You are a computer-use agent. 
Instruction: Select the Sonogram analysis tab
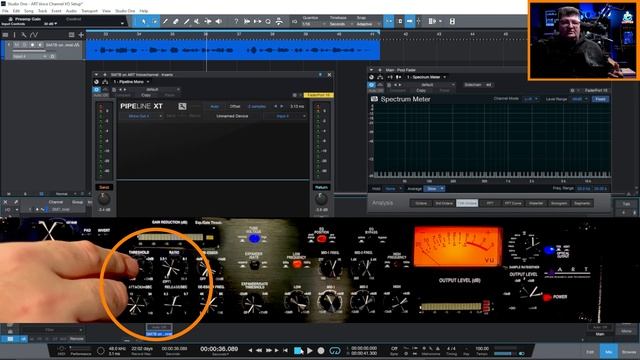559,203
